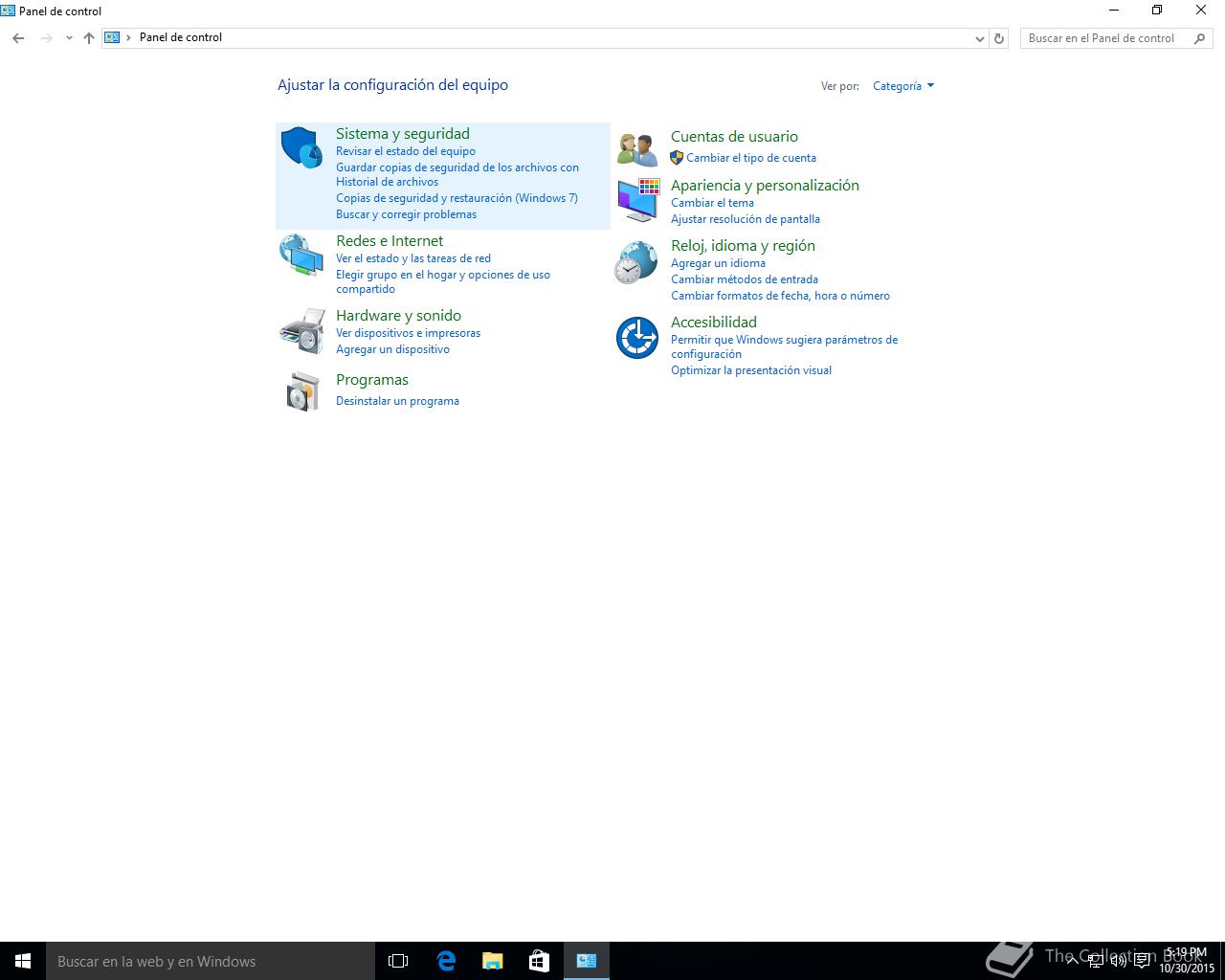The image size is (1225, 980).
Task: Expand the Ver por Categoría dropdown
Action: click(x=903, y=86)
